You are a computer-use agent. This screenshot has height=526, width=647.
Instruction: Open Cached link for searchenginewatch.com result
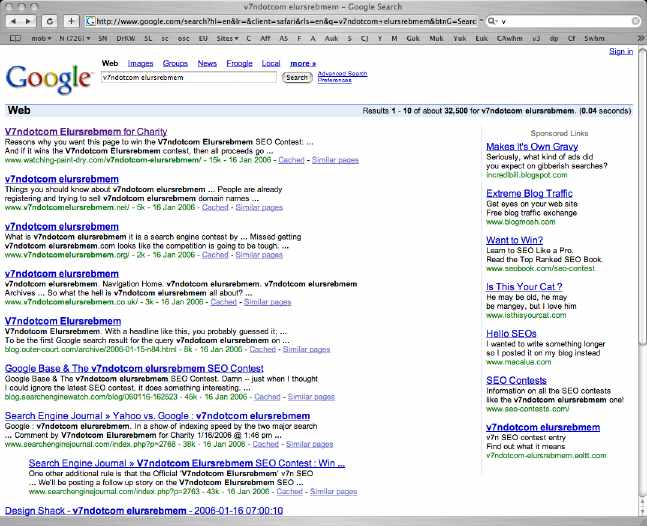pyautogui.click(x=267, y=397)
